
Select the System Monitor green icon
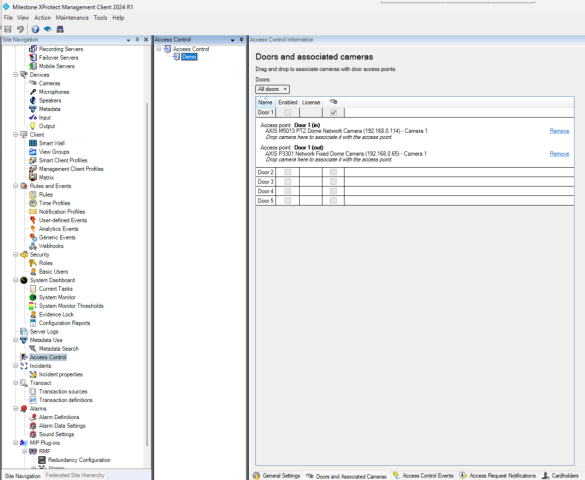click(33, 297)
